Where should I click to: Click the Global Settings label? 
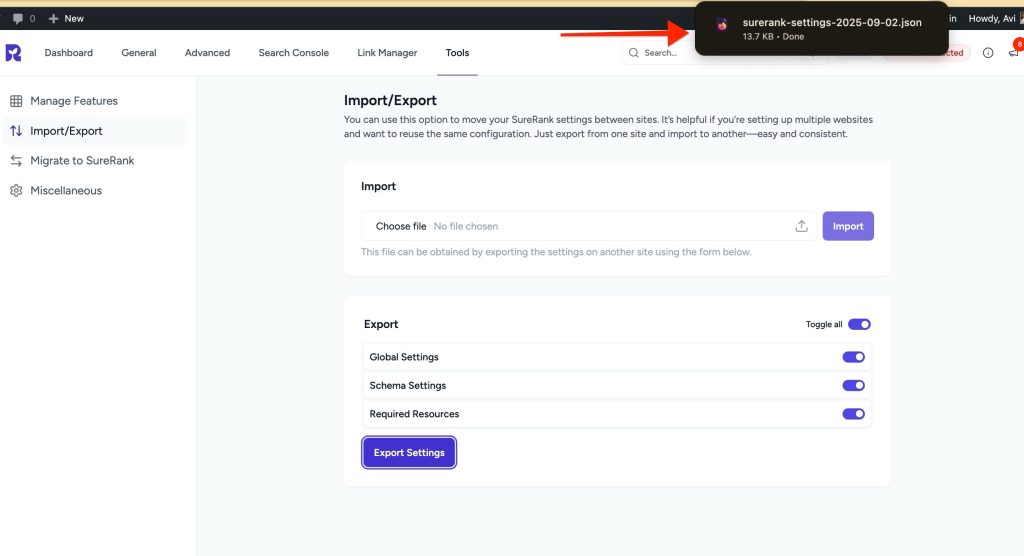(404, 357)
